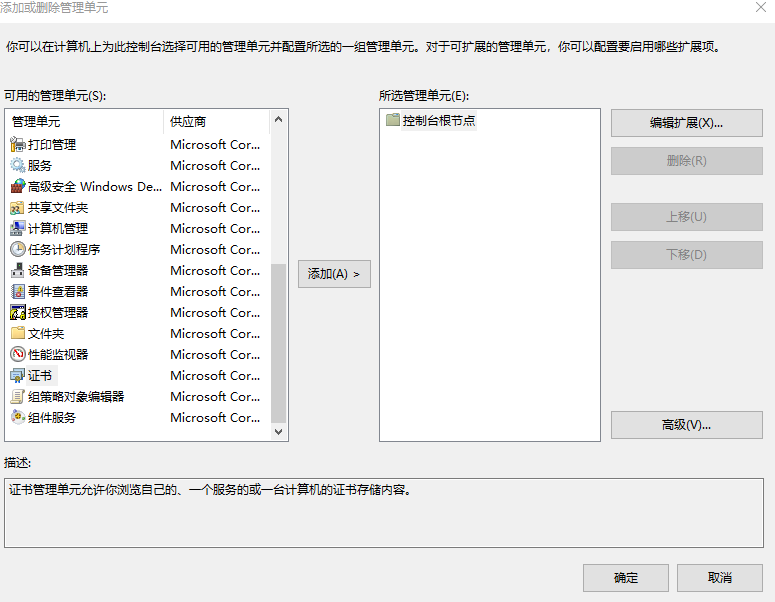The width and height of the screenshot is (775, 602).
Task: Select the 事件查看器 snap-in name
Action: click(58, 292)
